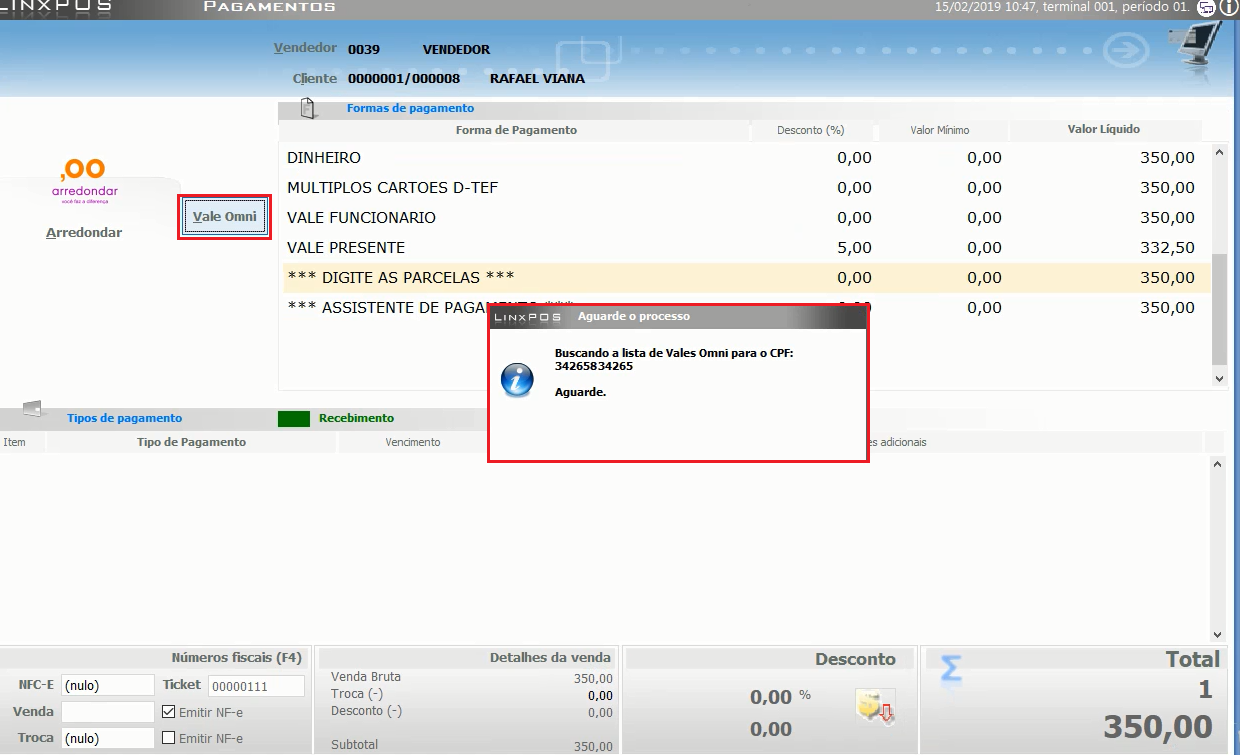This screenshot has width=1240, height=755.
Task: Click the discount percent value 0,00 %
Action: [x=780, y=697]
